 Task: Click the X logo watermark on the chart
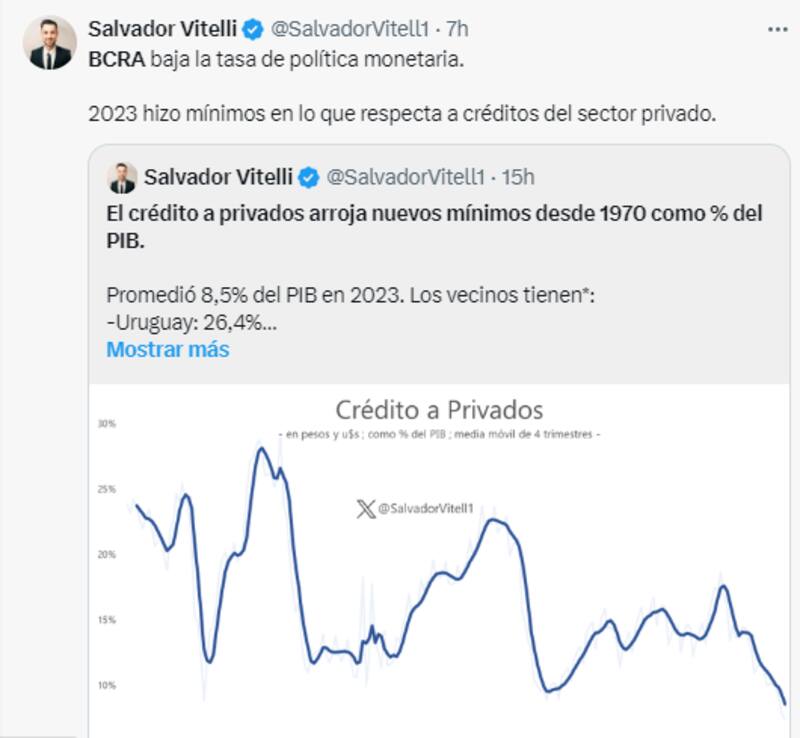[x=364, y=510]
